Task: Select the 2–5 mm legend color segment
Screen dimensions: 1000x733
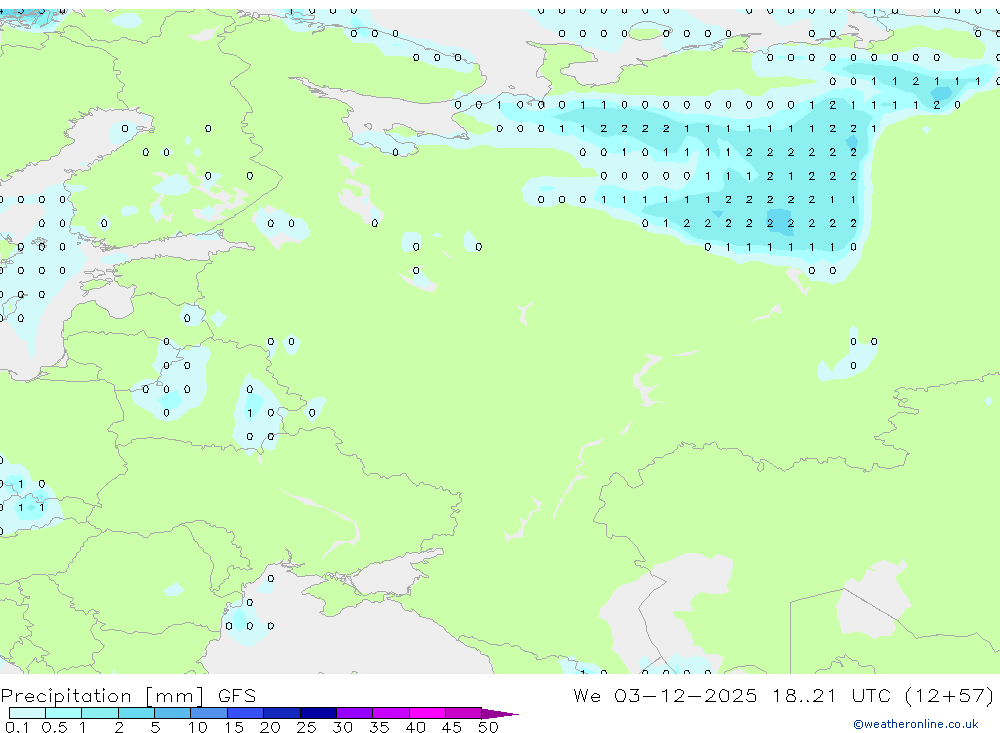Action: point(136,713)
